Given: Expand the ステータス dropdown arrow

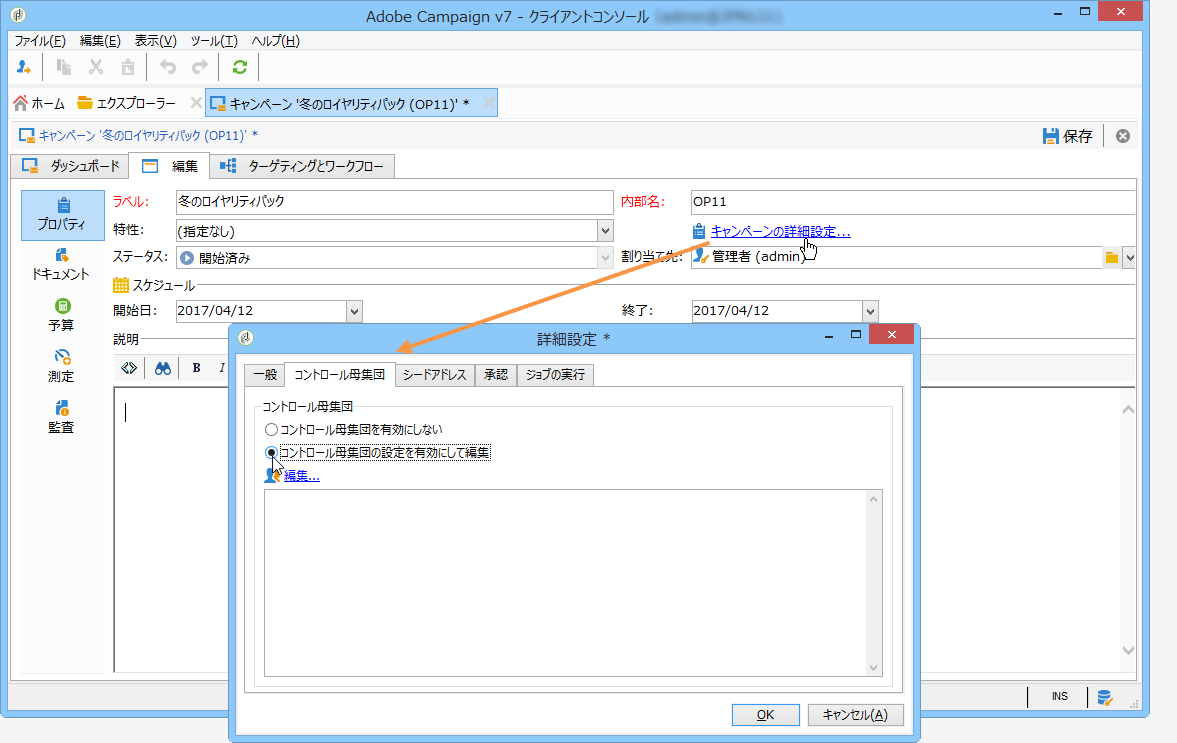Looking at the screenshot, I should pyautogui.click(x=605, y=257).
